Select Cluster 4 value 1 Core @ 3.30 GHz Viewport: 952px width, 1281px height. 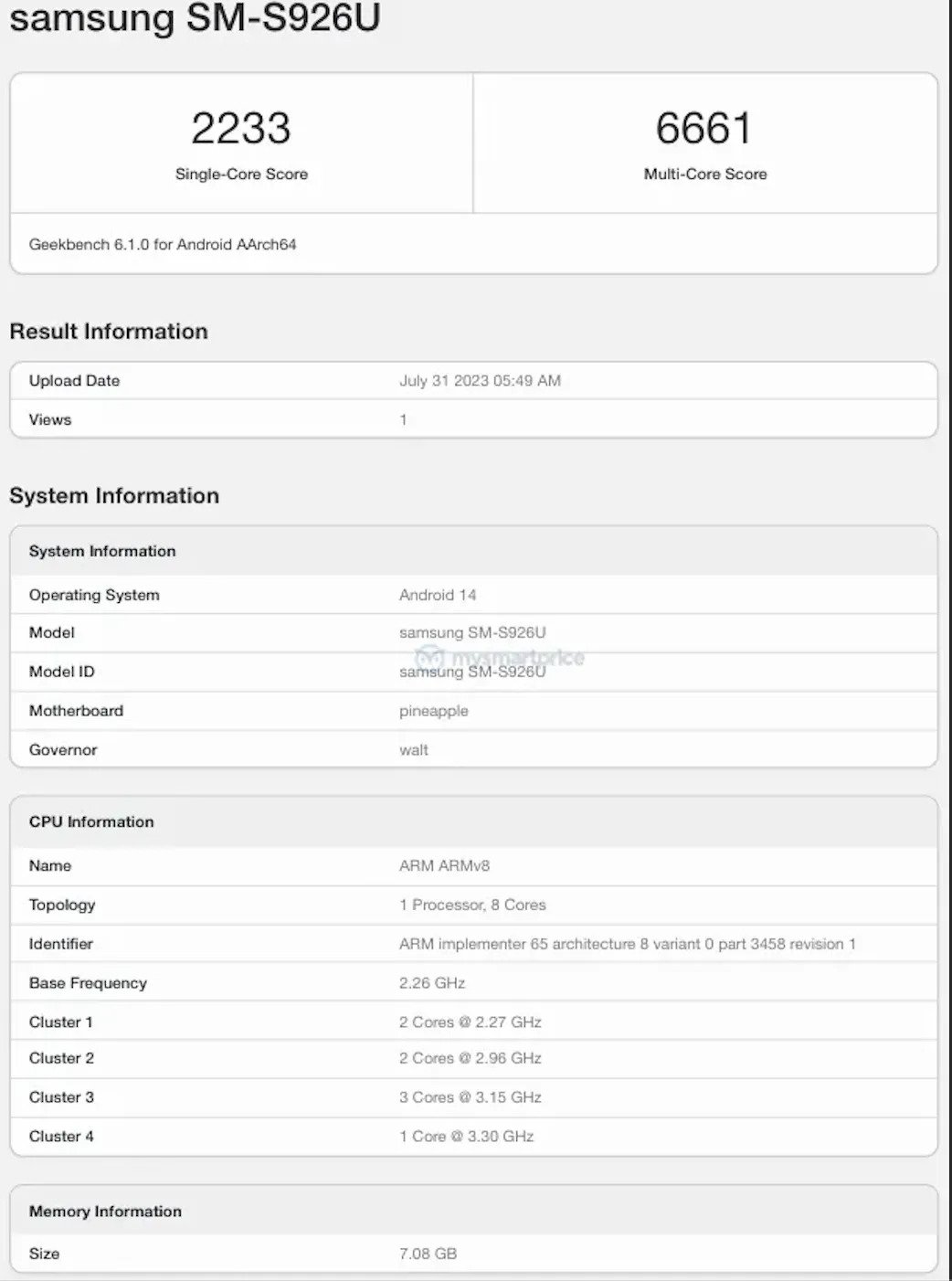point(466,1137)
